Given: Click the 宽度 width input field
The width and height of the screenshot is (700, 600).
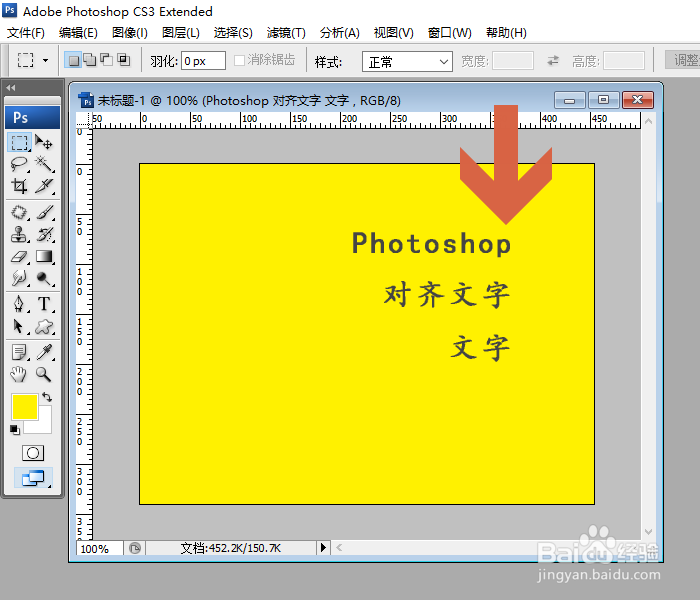Looking at the screenshot, I should pos(513,61).
